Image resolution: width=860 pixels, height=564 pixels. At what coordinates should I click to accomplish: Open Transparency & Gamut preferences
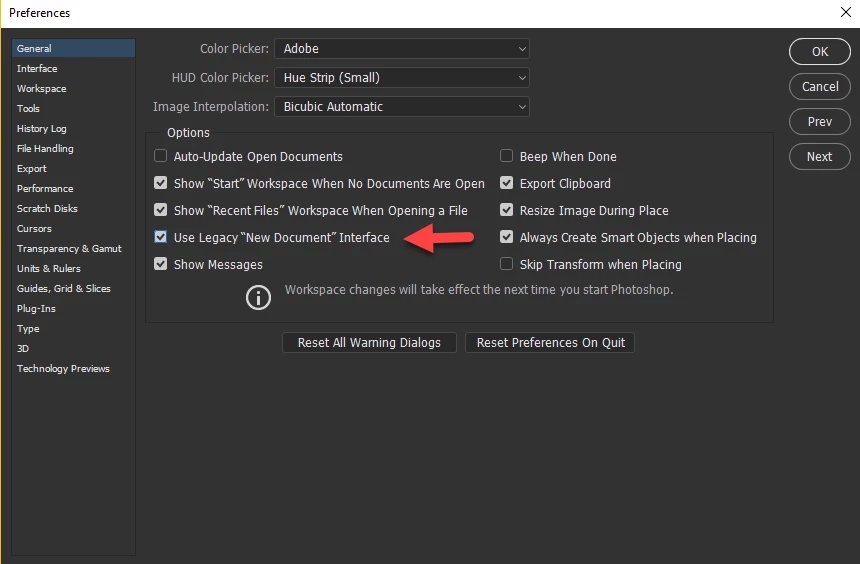click(x=73, y=249)
